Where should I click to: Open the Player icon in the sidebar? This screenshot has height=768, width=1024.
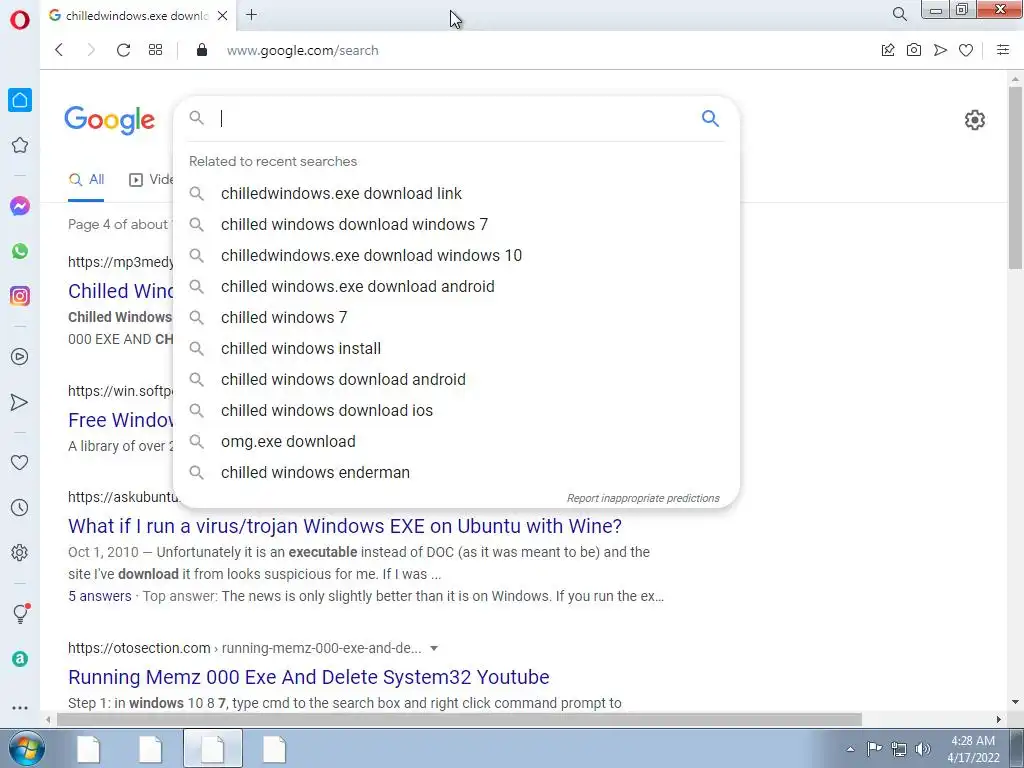(20, 357)
